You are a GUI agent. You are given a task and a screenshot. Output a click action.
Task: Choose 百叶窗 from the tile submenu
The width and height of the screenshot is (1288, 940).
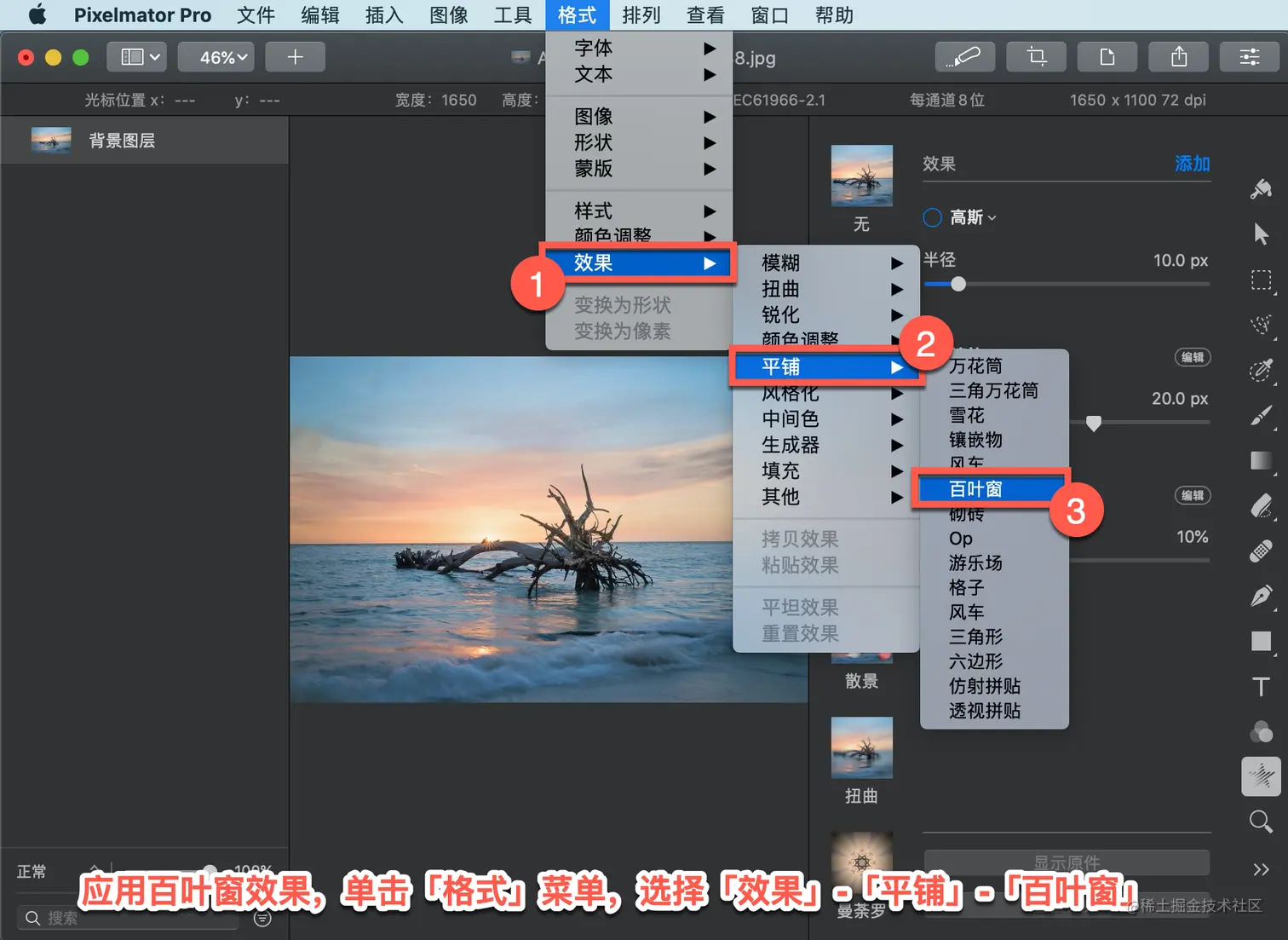(992, 489)
